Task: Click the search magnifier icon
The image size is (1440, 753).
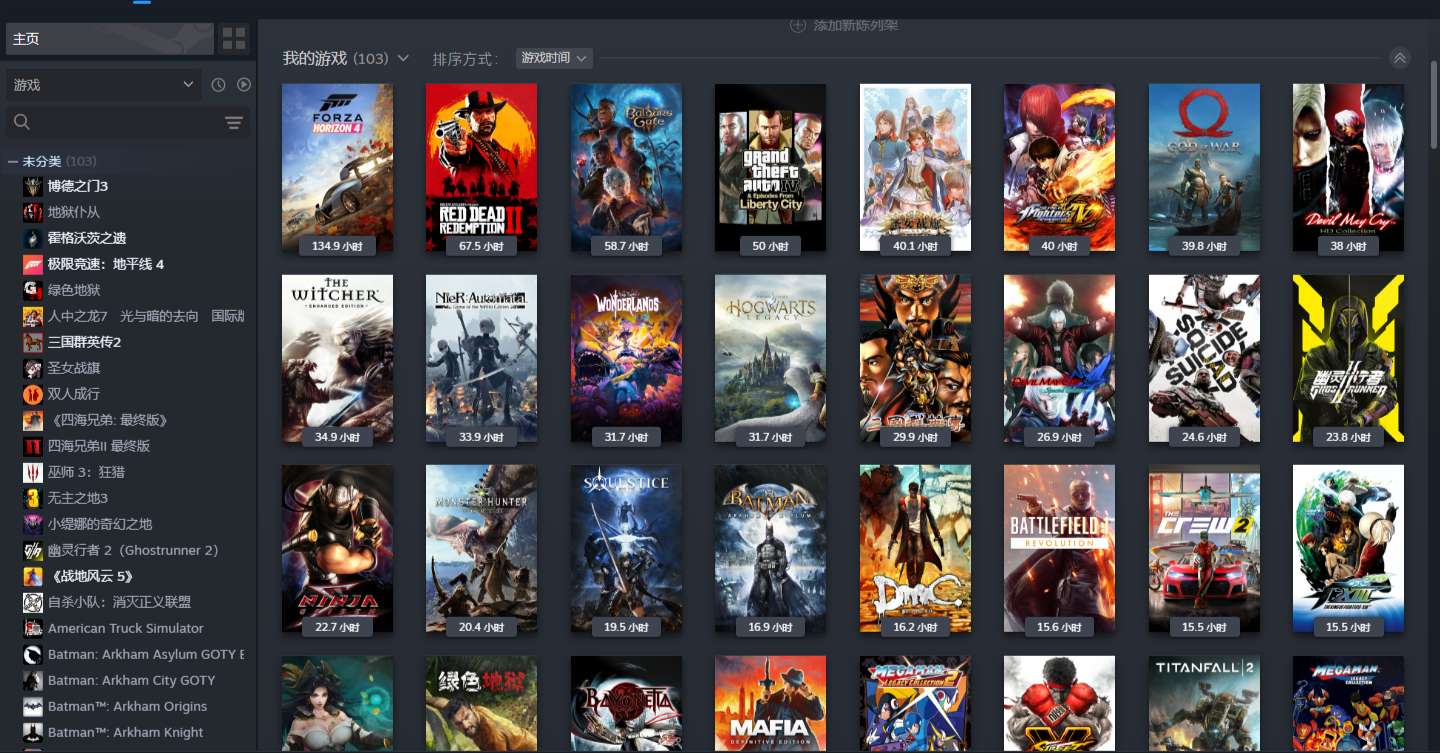Action: pyautogui.click(x=22, y=123)
